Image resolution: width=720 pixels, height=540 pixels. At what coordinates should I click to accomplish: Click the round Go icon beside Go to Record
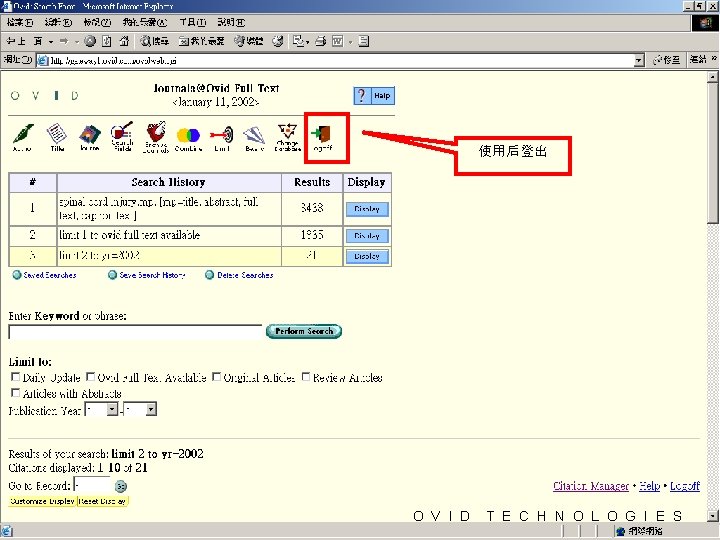pyautogui.click(x=121, y=486)
